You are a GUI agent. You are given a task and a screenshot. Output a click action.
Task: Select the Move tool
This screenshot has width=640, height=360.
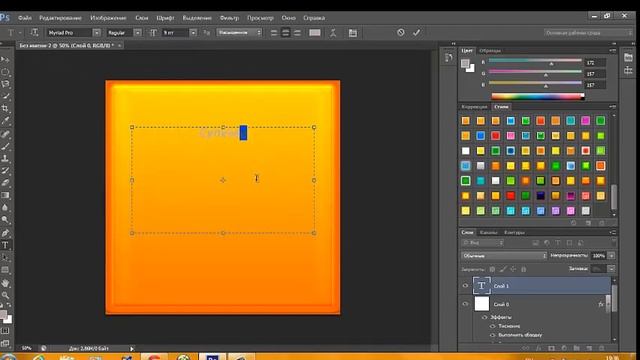(5, 60)
